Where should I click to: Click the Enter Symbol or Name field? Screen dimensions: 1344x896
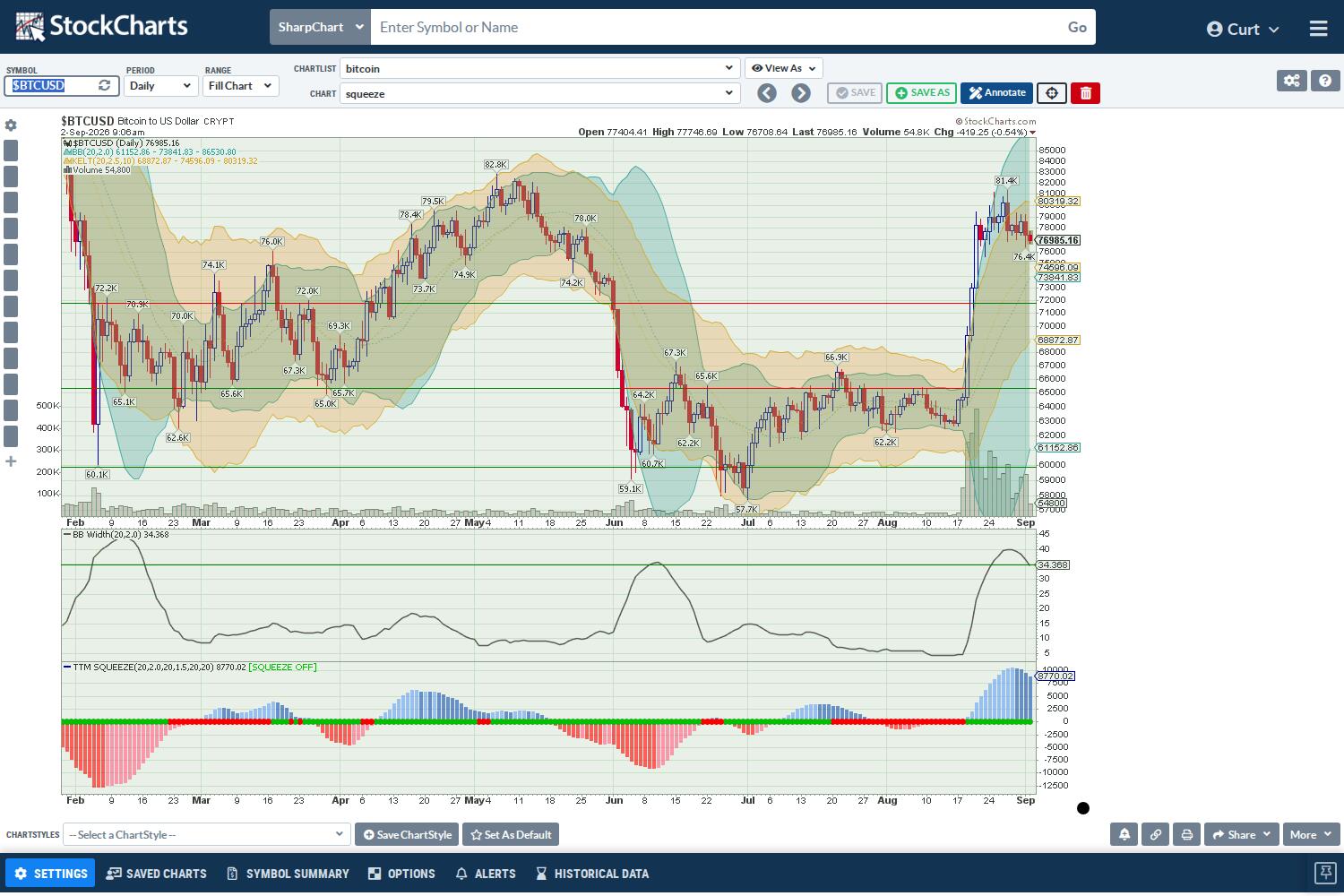[716, 27]
